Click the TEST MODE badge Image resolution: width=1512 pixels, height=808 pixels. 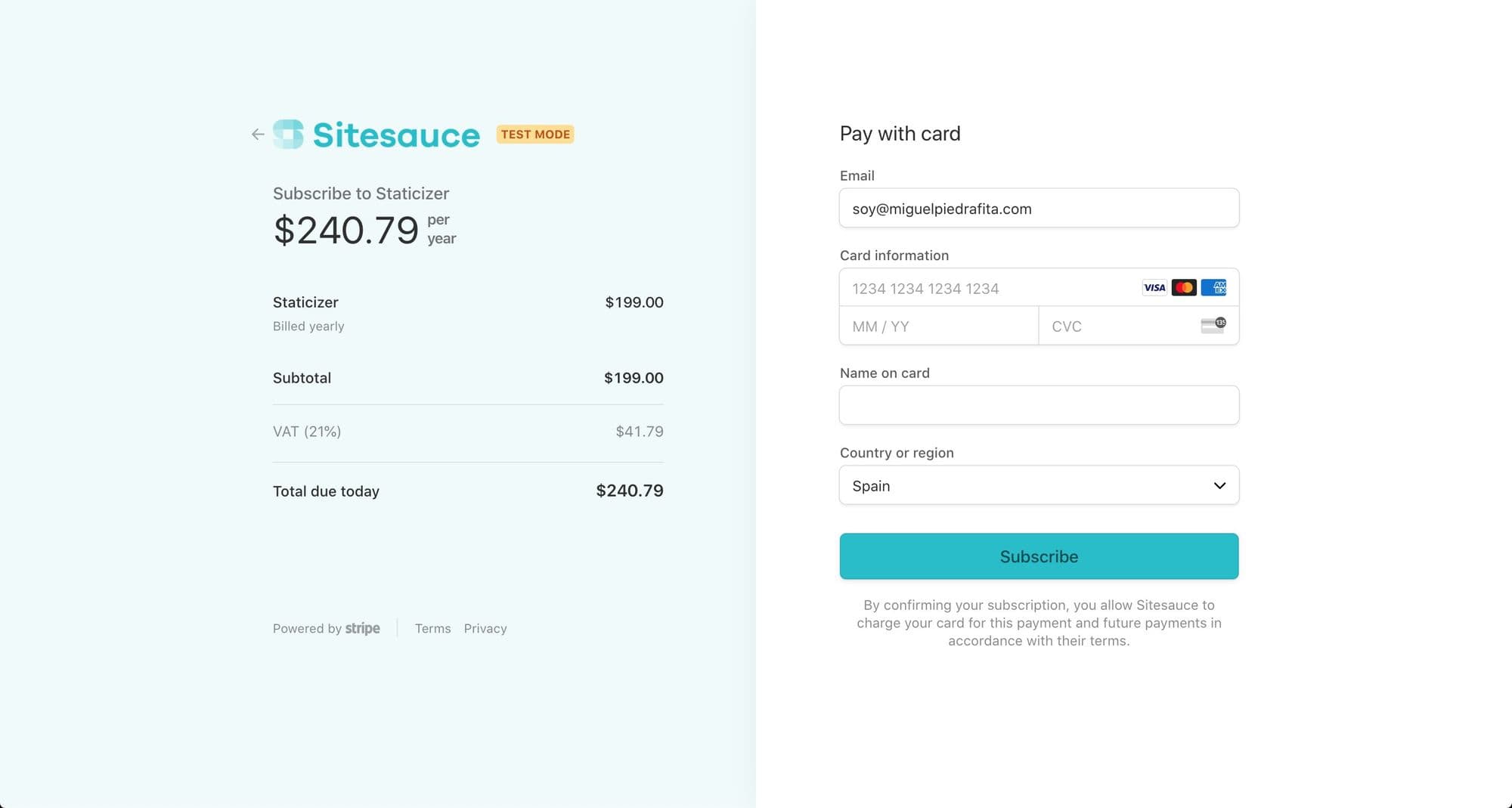coord(535,135)
